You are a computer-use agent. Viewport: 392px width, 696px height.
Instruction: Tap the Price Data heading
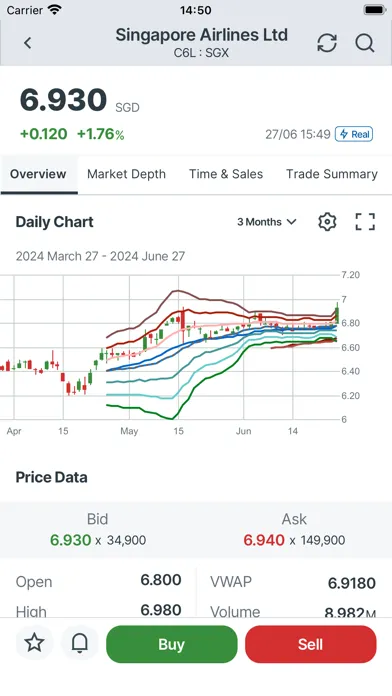51,477
